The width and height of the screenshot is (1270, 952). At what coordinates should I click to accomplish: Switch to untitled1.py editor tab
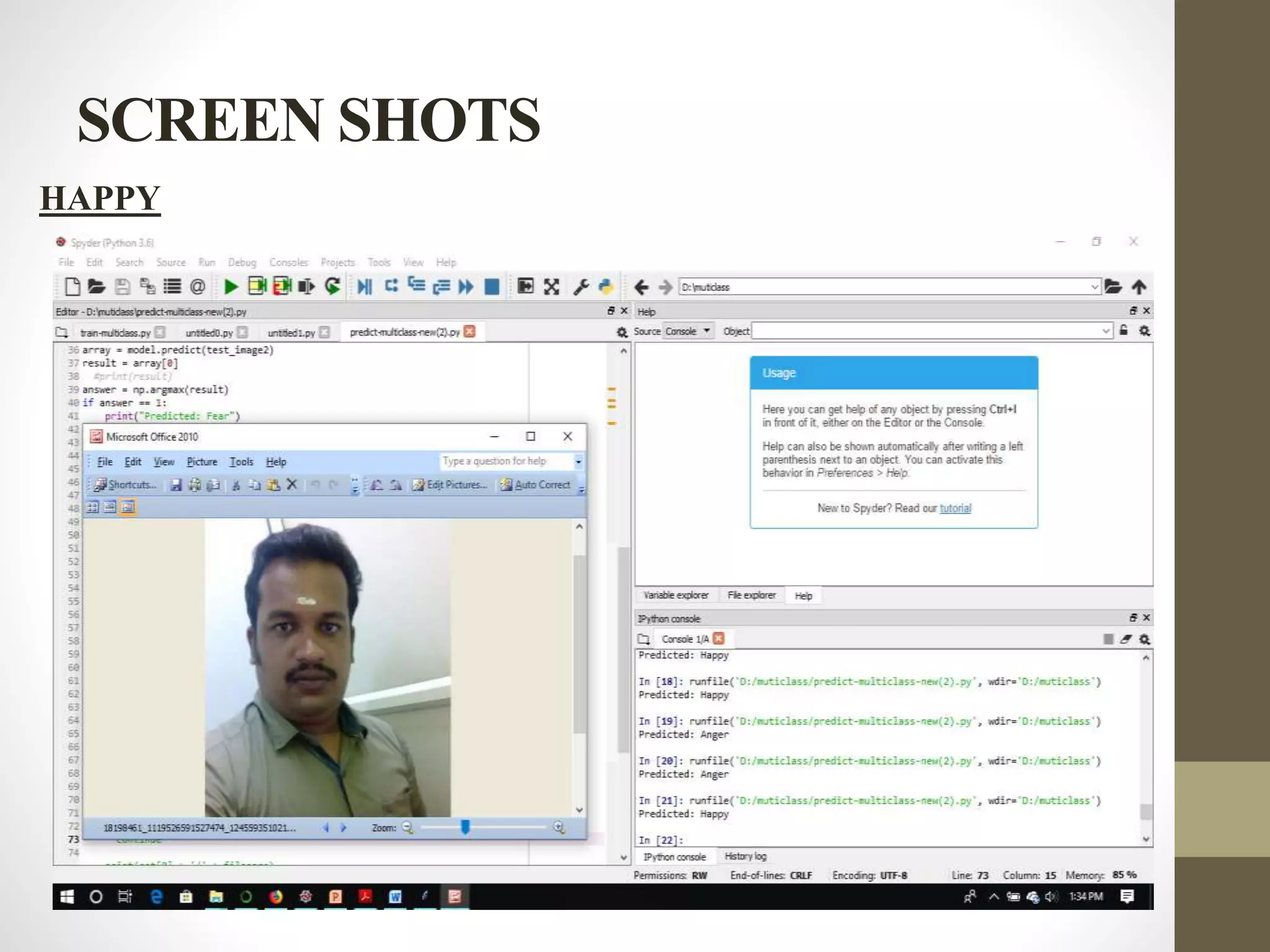(x=291, y=333)
